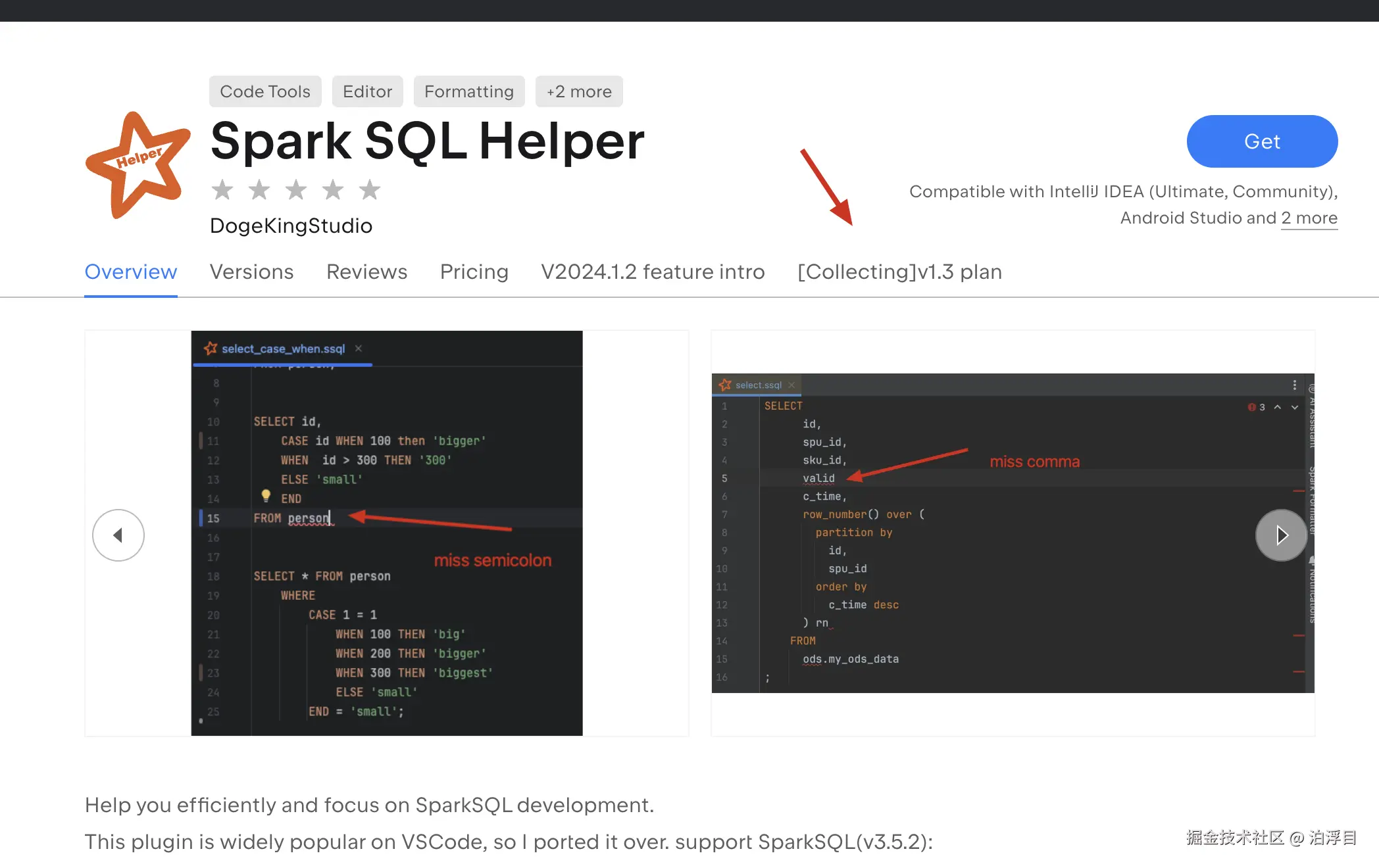The image size is (1379, 868).
Task: Open the V2024.1.2 feature intro tab
Action: [653, 272]
